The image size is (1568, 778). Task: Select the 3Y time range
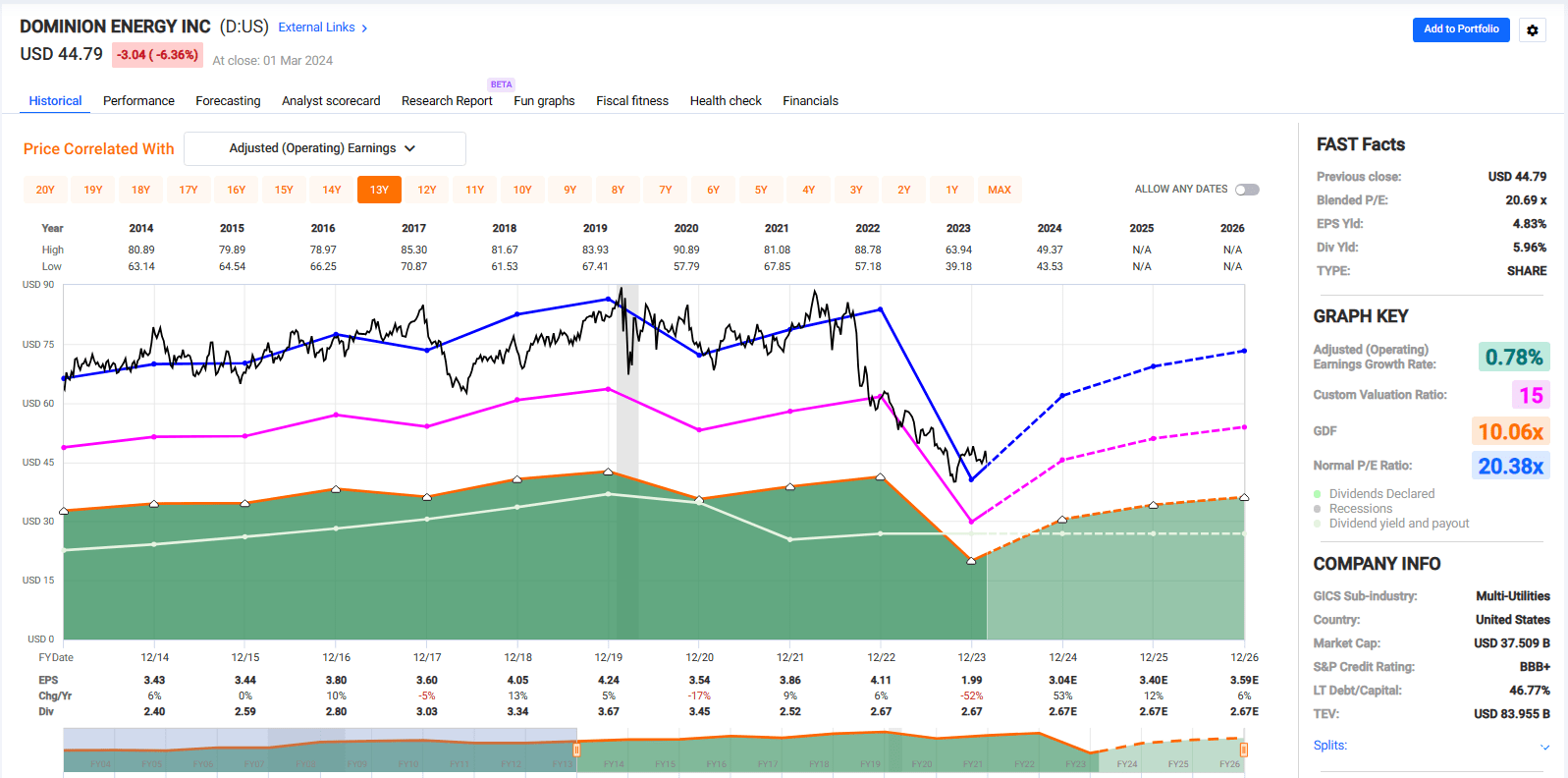(856, 190)
